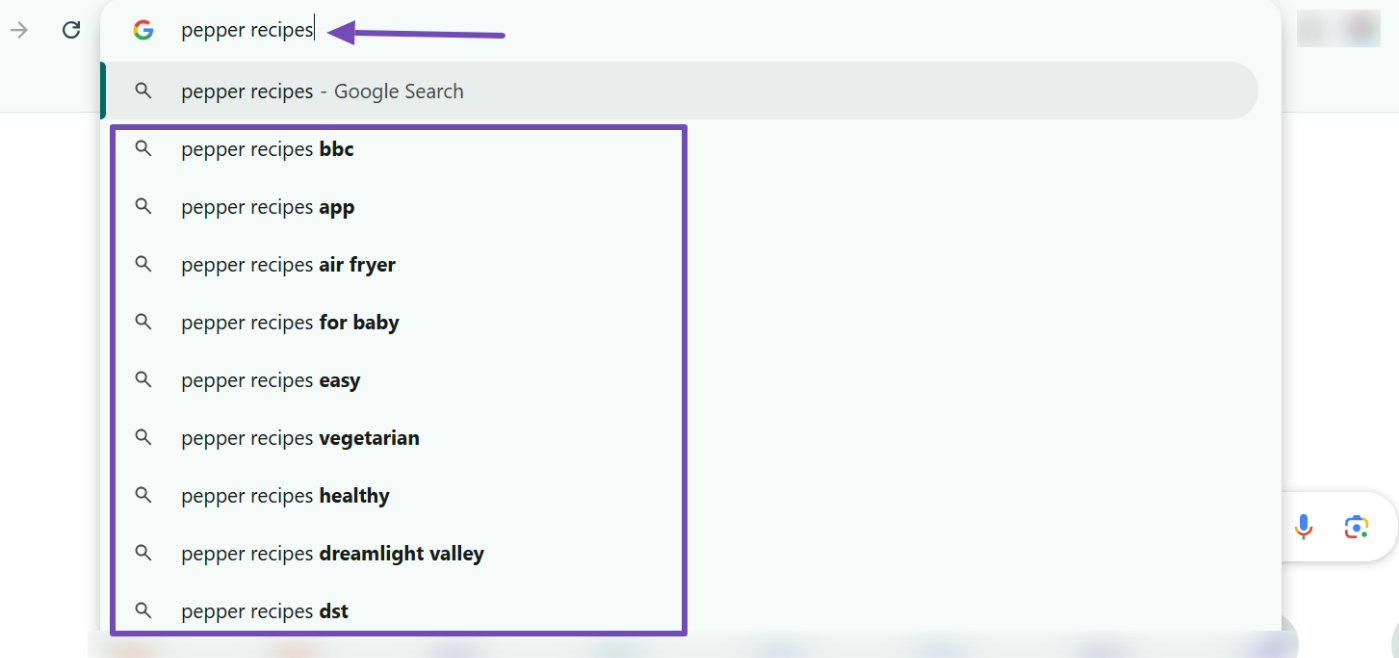Choose 'pepper recipes bbc' suggestion
This screenshot has height=658, width=1399.
coord(267,150)
